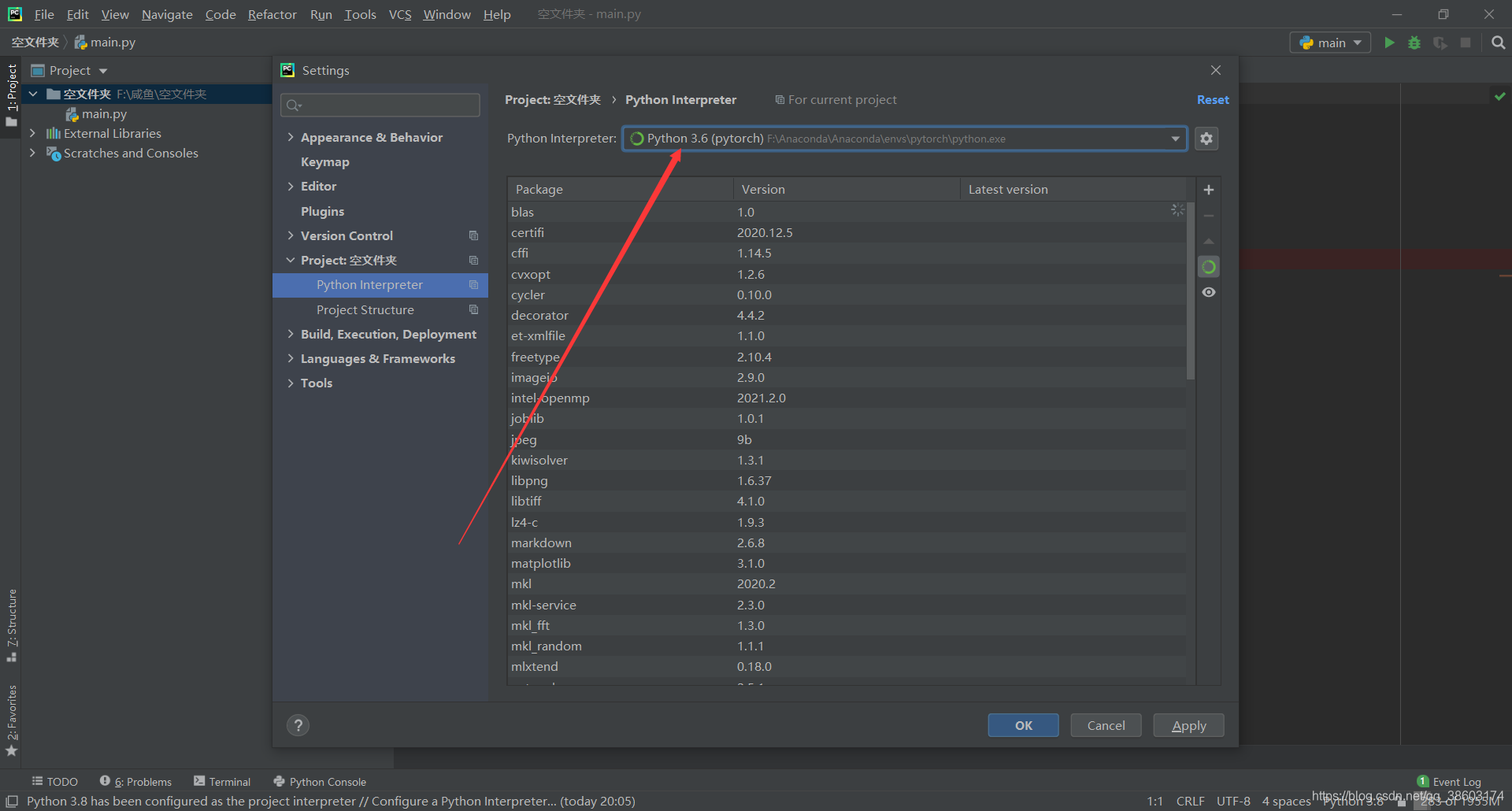Open Project view dropdown

coord(69,71)
